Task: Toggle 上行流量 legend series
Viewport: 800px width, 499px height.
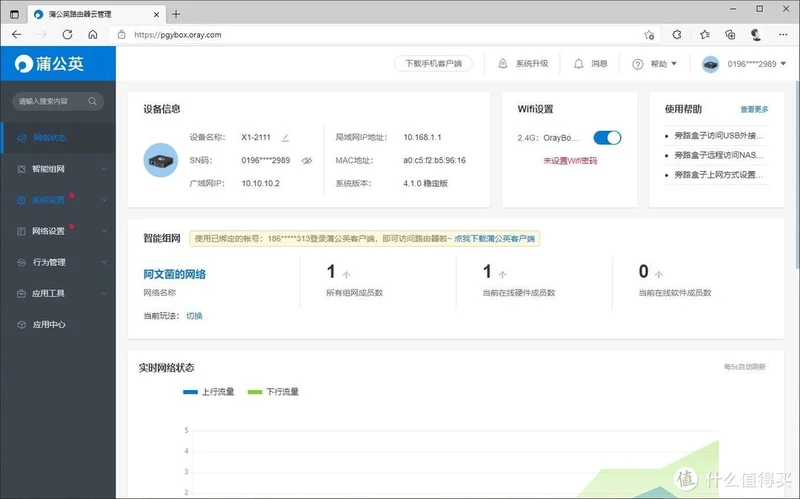Action: (x=208, y=392)
